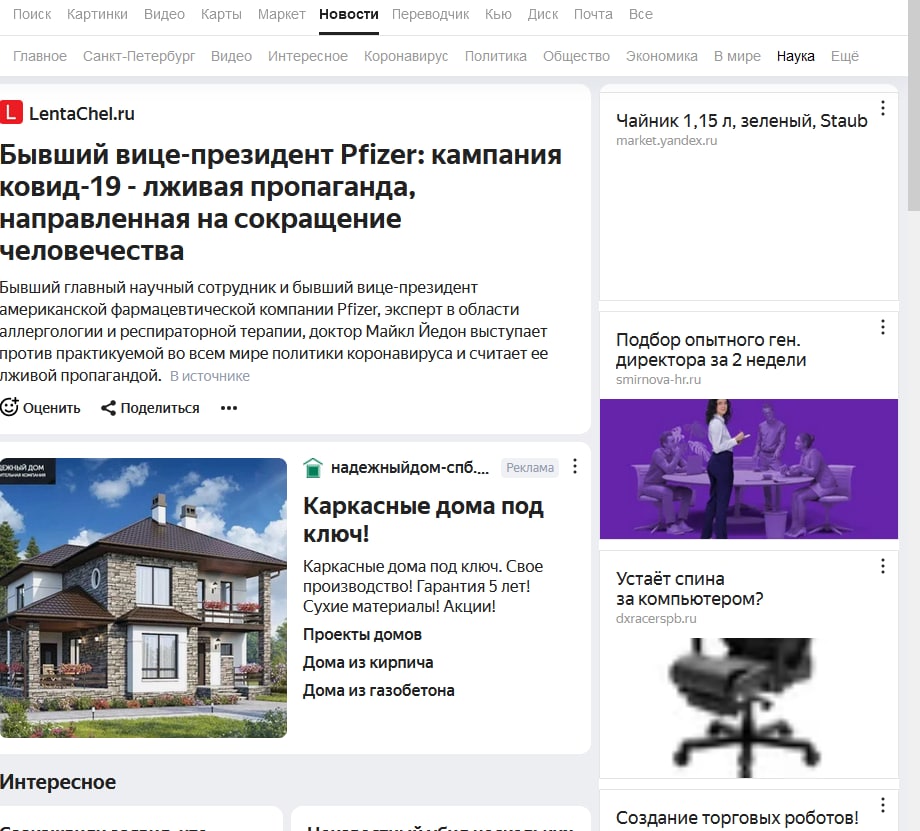Click the purple office meeting banner image

pos(749,469)
